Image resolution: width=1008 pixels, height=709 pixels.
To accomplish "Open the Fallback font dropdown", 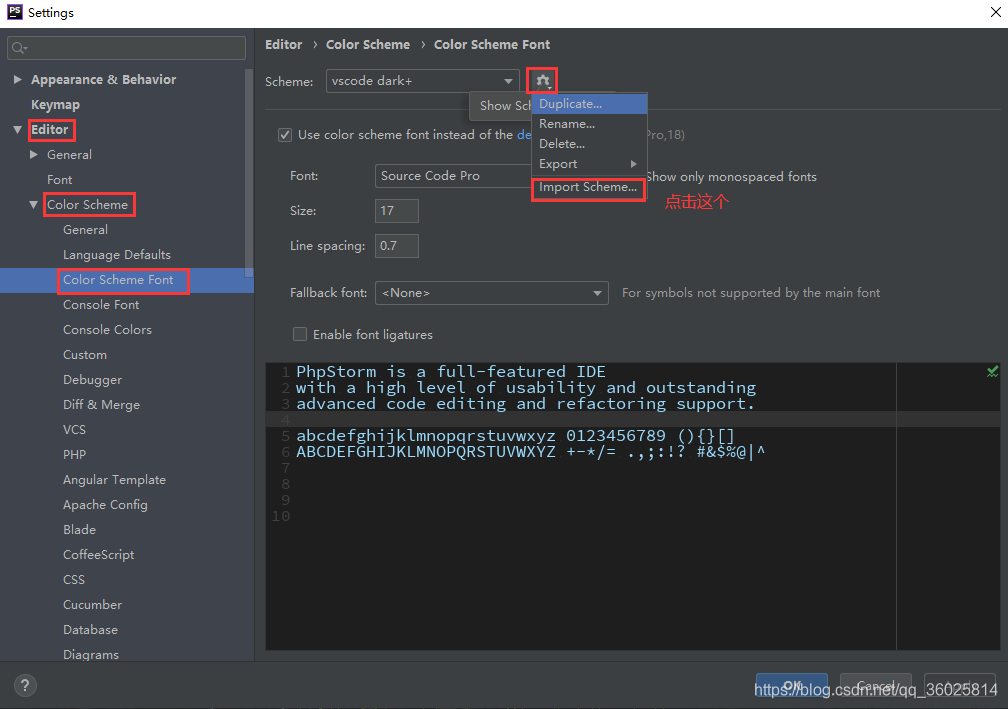I will click(598, 293).
